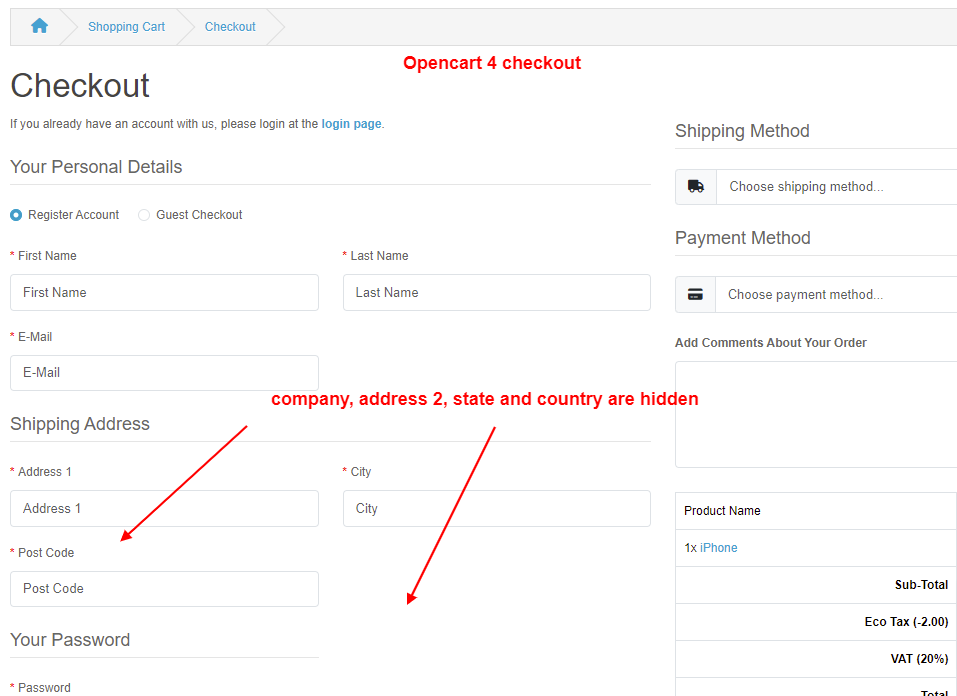957x696 pixels.
Task: Click the Your Personal Details heading
Action: pyautogui.click(x=96, y=167)
